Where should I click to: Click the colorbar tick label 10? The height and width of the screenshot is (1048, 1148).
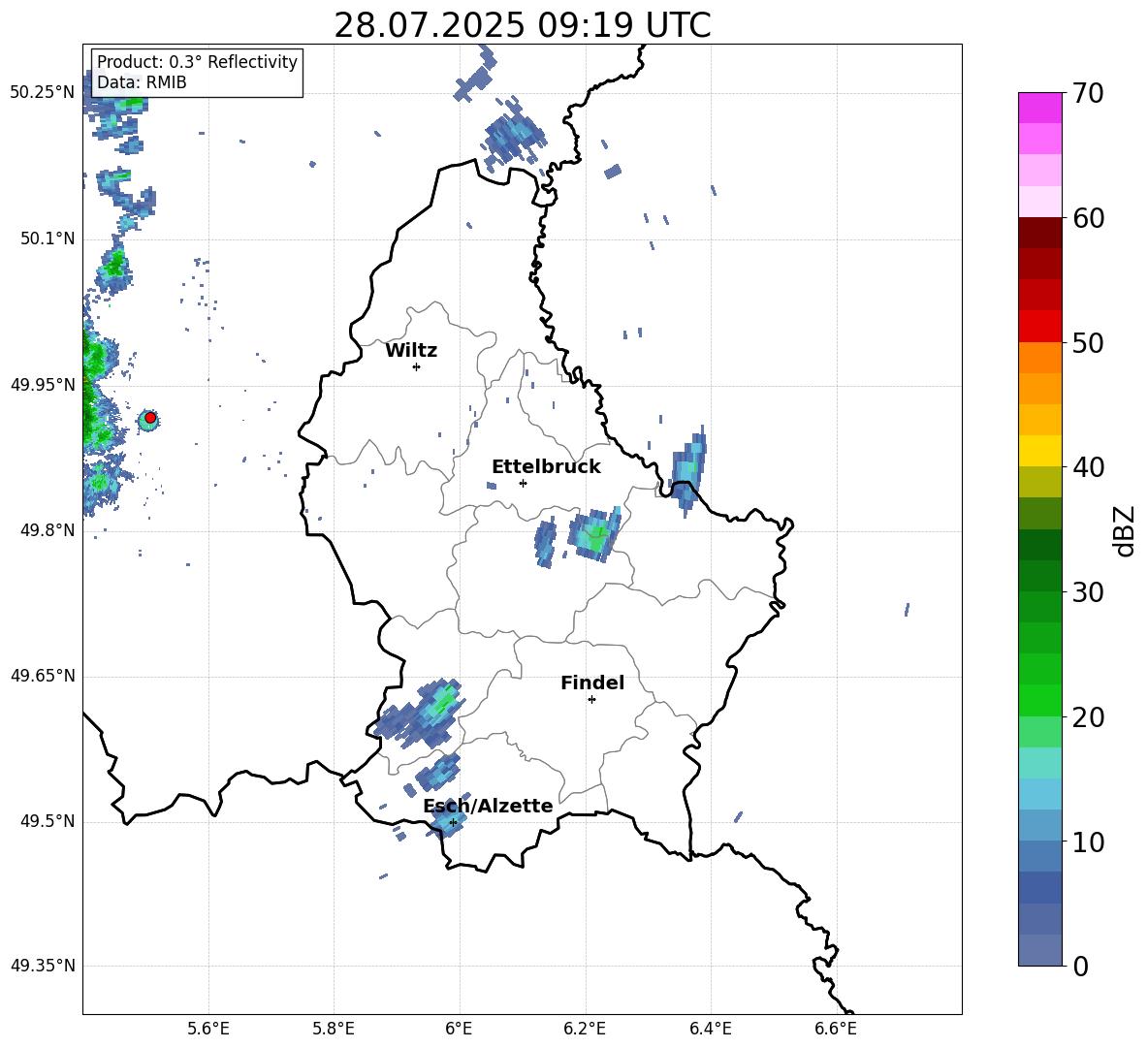[x=1088, y=842]
